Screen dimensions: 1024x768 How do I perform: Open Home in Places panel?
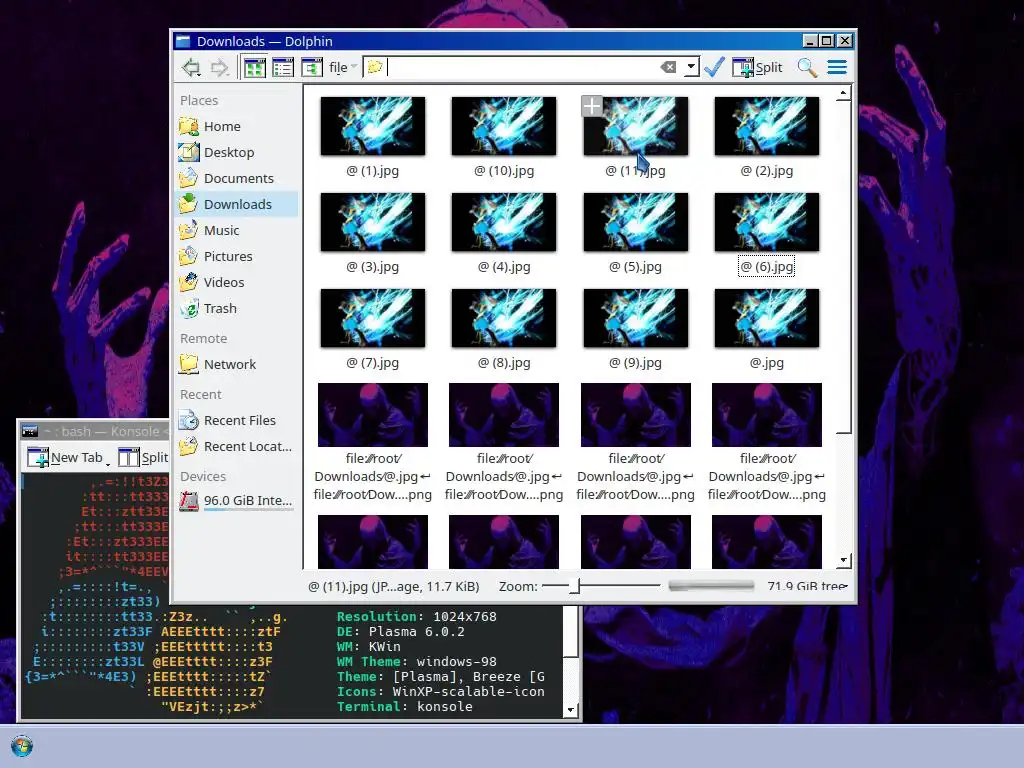click(x=237, y=126)
